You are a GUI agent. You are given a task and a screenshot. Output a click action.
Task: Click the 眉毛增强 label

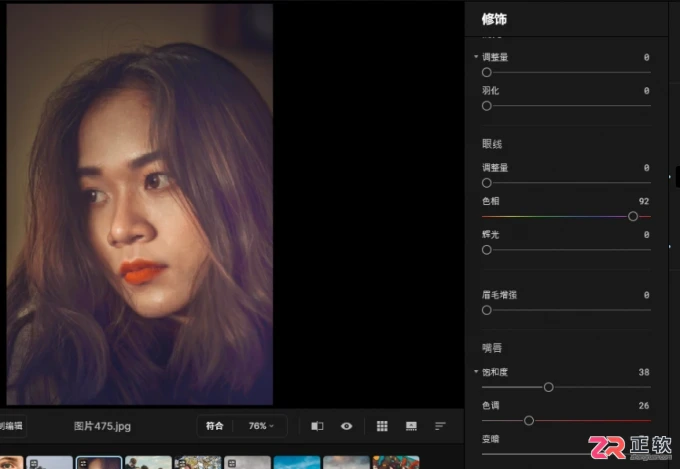click(x=499, y=295)
